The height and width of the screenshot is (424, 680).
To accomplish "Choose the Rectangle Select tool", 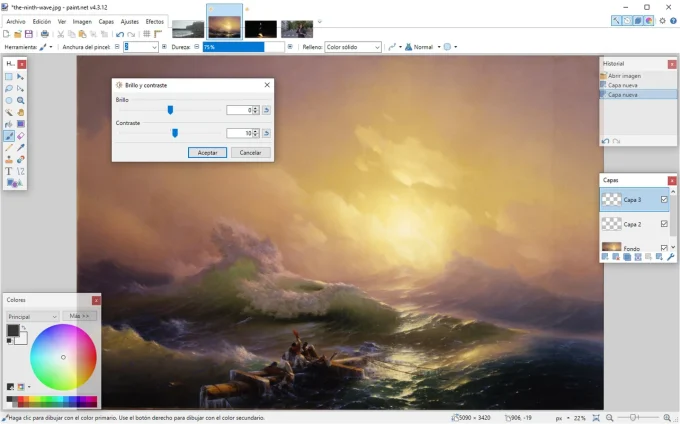I will pos(9,77).
